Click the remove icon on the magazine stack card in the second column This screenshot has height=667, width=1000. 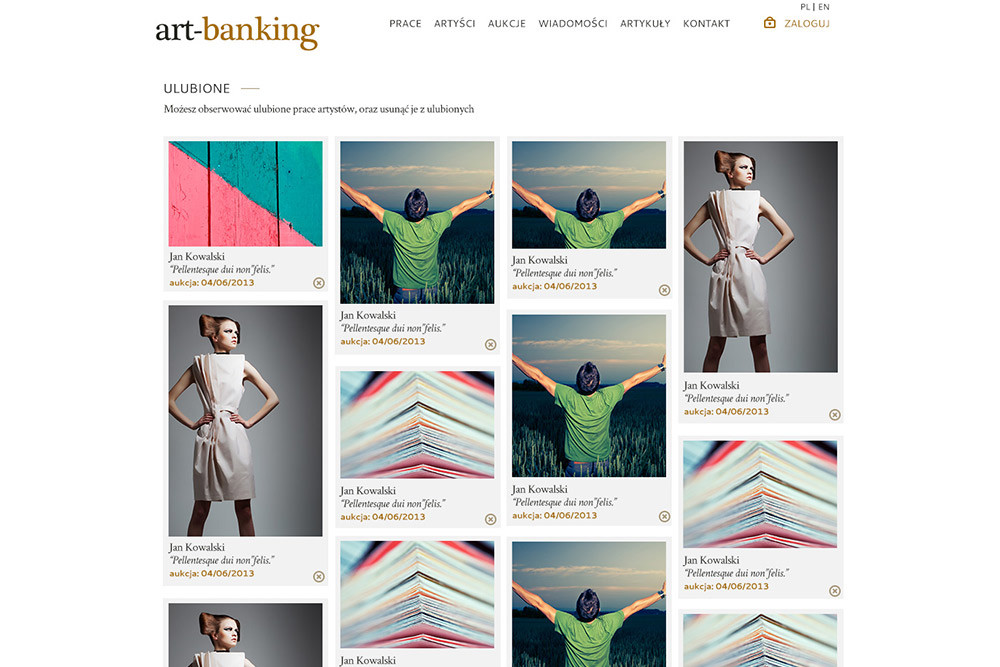click(490, 519)
